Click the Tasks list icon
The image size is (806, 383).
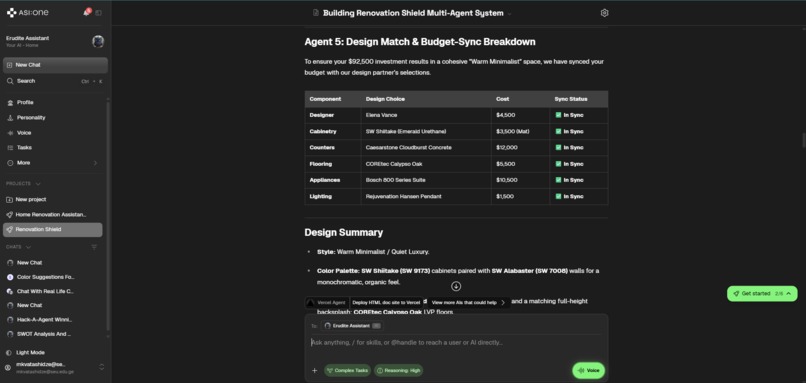(x=10, y=148)
